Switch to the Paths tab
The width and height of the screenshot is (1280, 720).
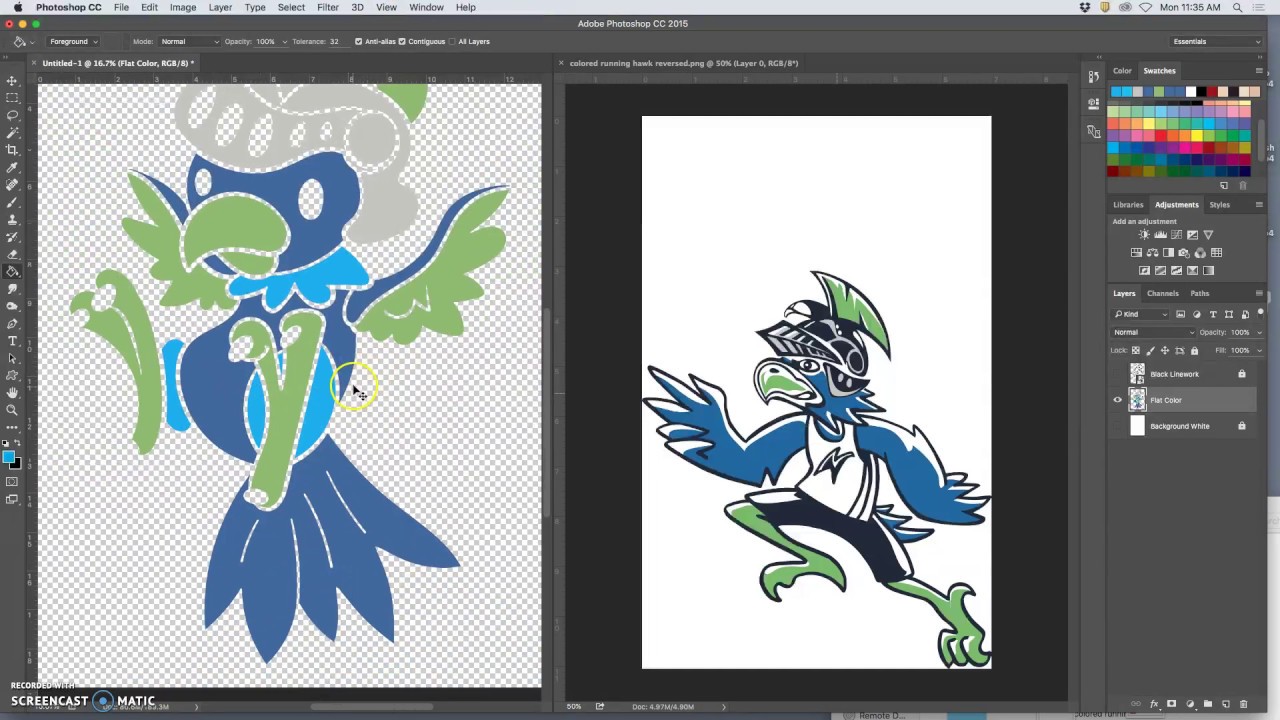tap(1199, 293)
